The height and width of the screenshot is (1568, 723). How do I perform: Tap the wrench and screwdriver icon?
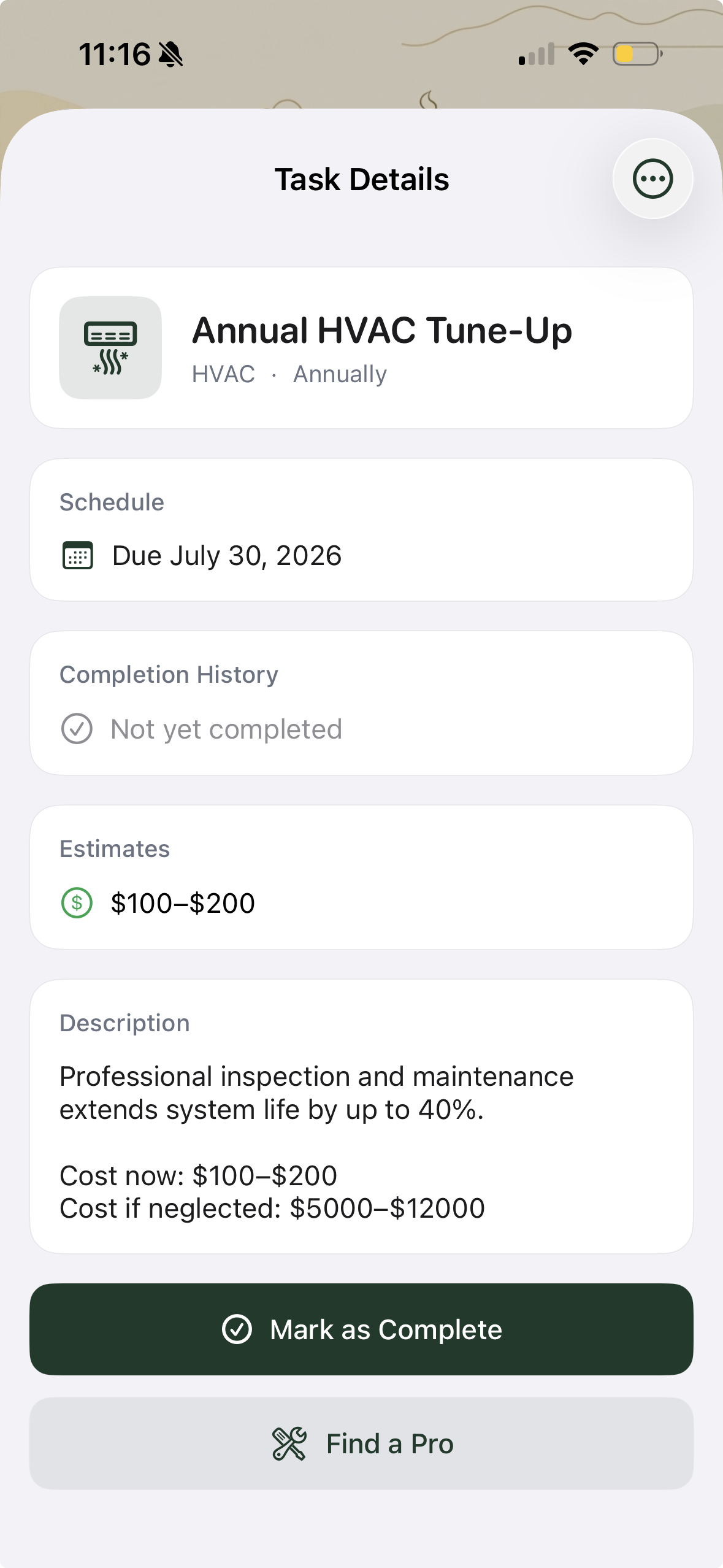(289, 1443)
